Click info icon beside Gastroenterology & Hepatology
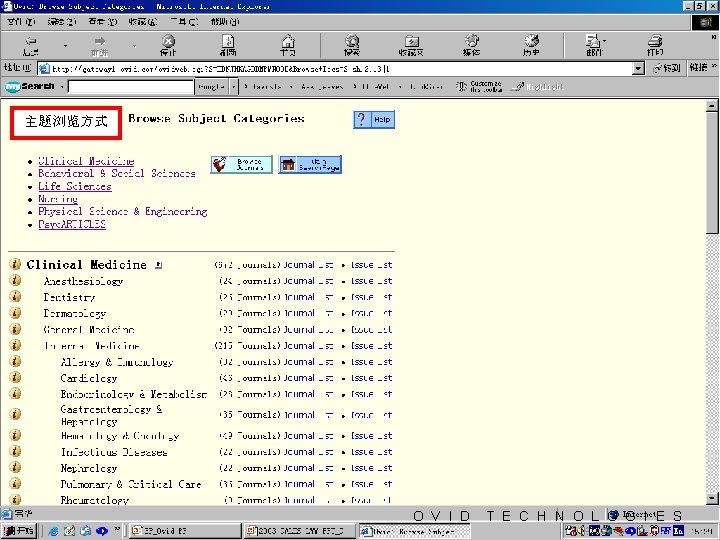Image resolution: width=720 pixels, height=540 pixels. pyautogui.click(x=15, y=414)
